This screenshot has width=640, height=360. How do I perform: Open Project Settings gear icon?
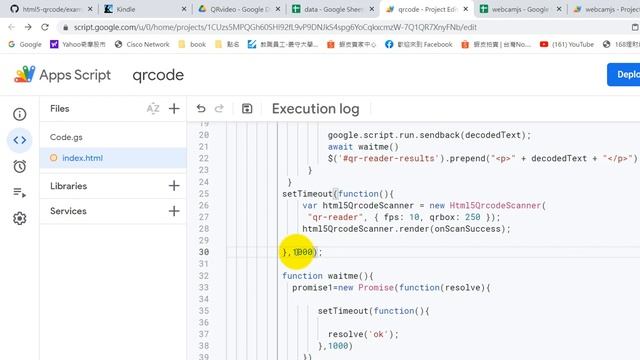tap(20, 218)
